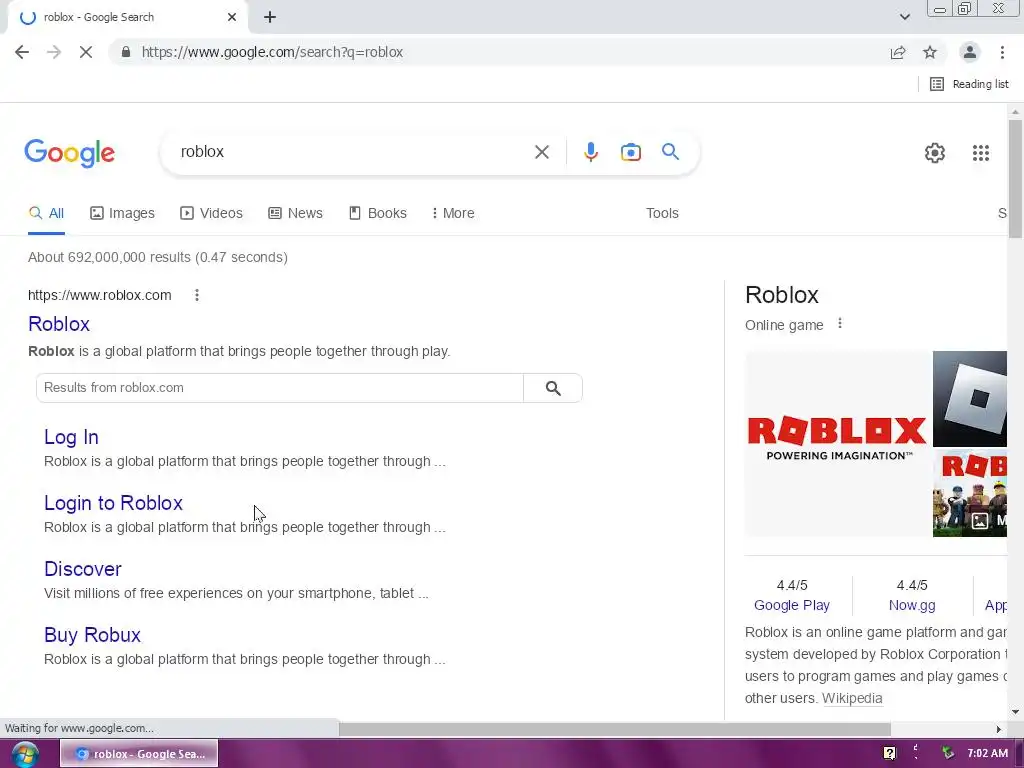Open the Log In sitelink
Viewport: 1024px width, 768px height.
coord(71,437)
